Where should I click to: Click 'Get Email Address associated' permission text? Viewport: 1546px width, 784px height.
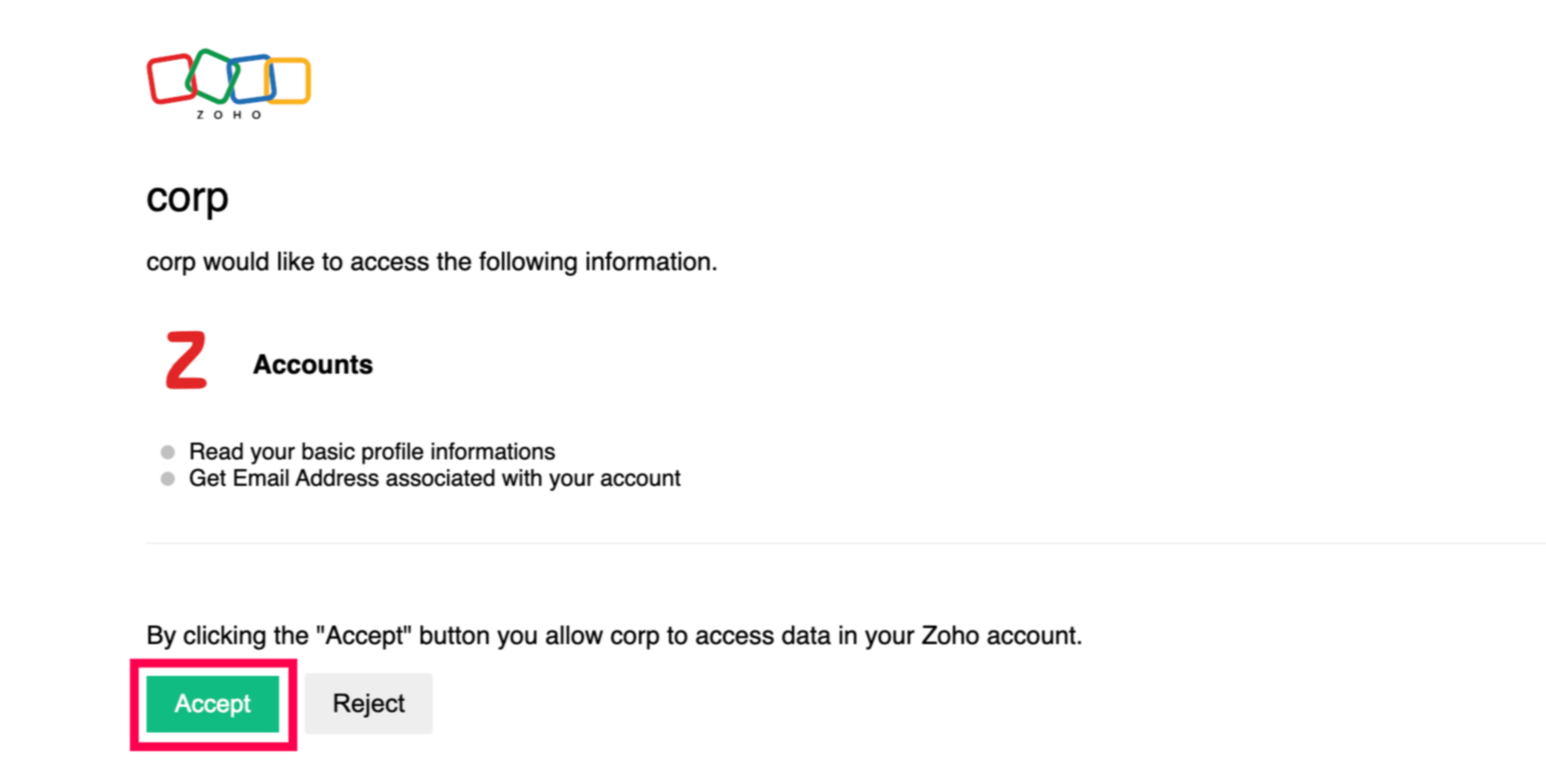click(435, 478)
